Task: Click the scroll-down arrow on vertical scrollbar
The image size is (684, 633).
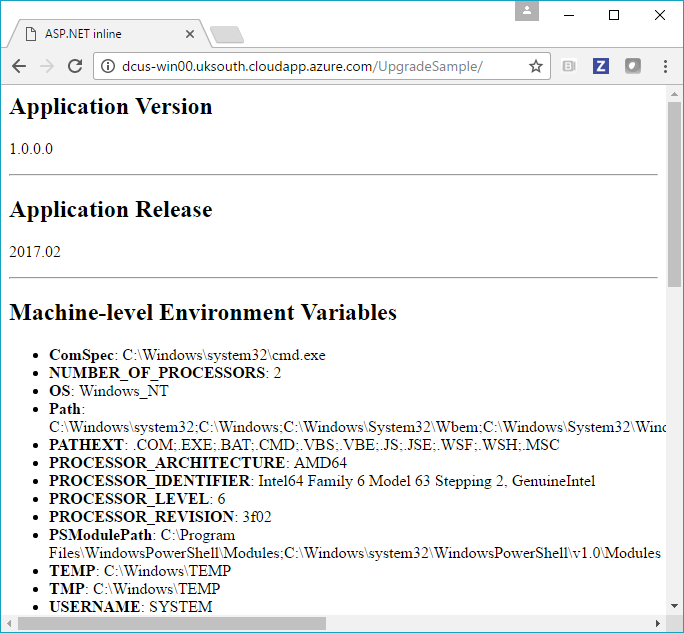Action: coord(674,606)
